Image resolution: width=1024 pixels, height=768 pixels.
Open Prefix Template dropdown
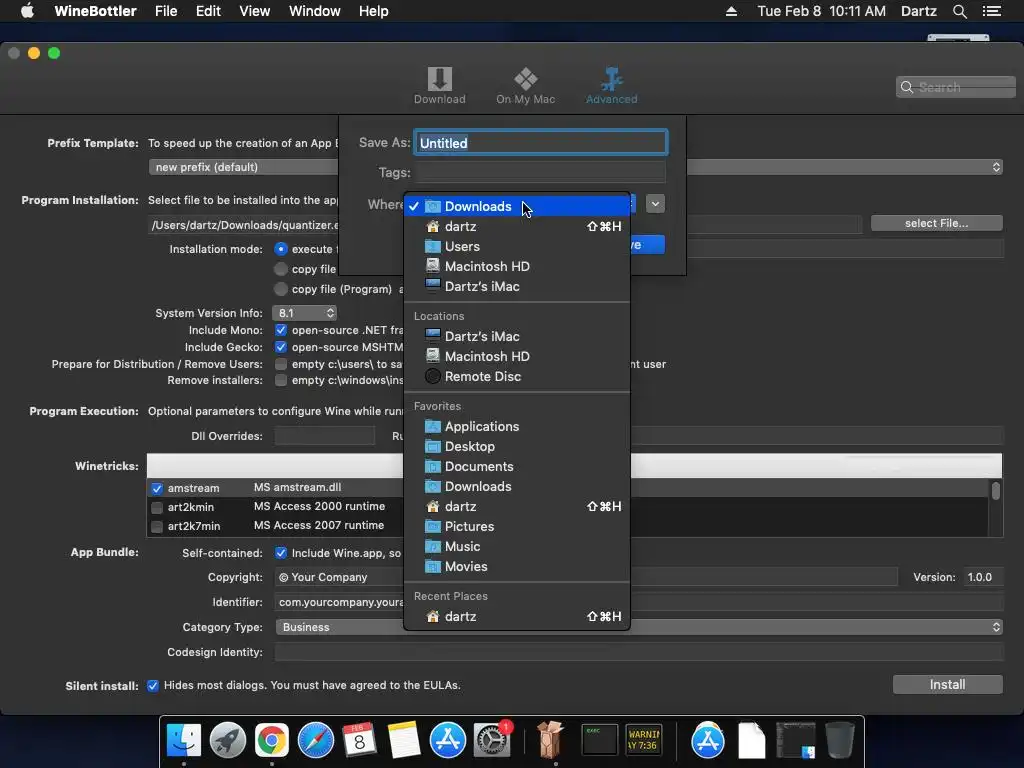(575, 167)
